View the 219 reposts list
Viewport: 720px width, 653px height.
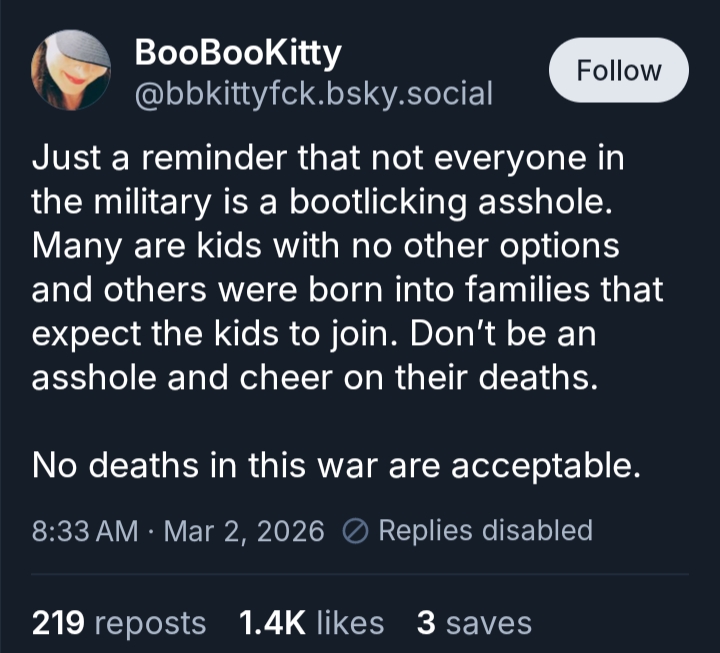coord(119,623)
